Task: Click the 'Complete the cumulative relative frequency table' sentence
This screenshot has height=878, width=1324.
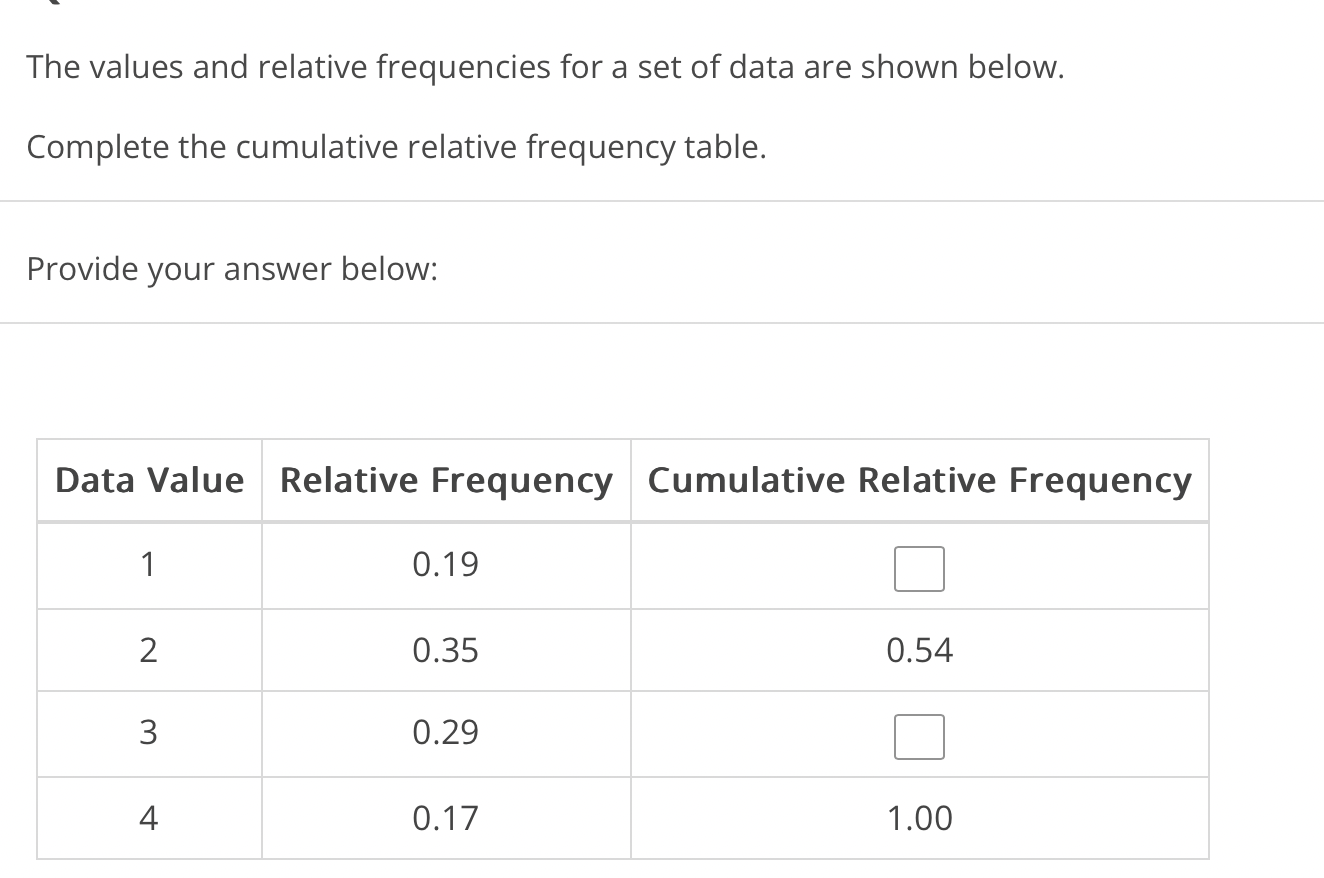Action: [397, 148]
